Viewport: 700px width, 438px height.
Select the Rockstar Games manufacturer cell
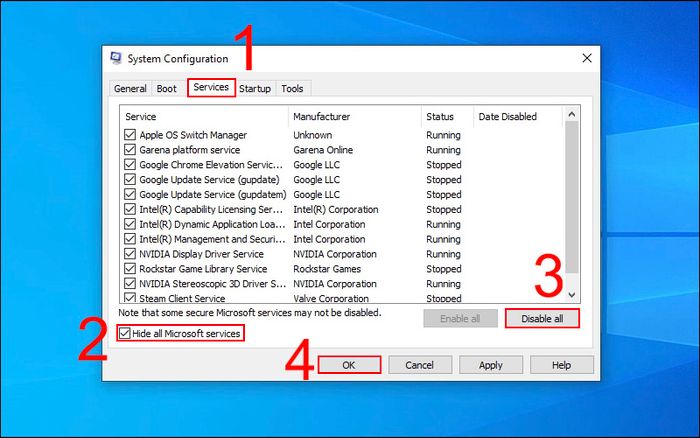click(x=327, y=269)
